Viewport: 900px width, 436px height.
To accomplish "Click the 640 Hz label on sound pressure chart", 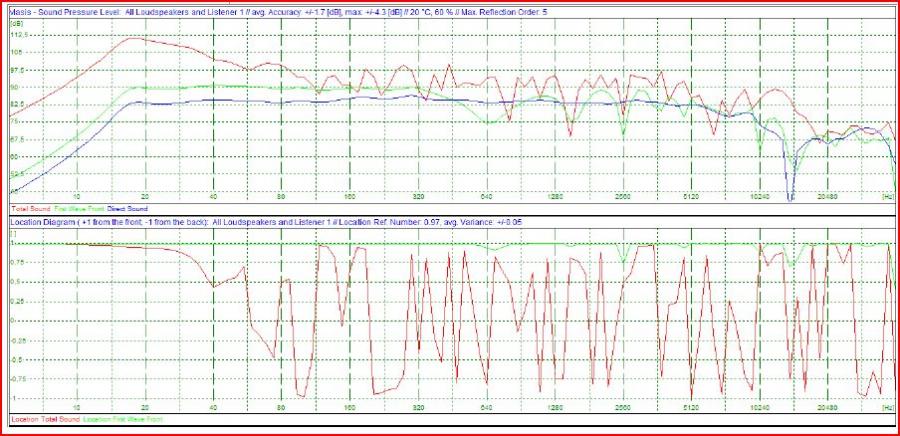I will pos(487,197).
